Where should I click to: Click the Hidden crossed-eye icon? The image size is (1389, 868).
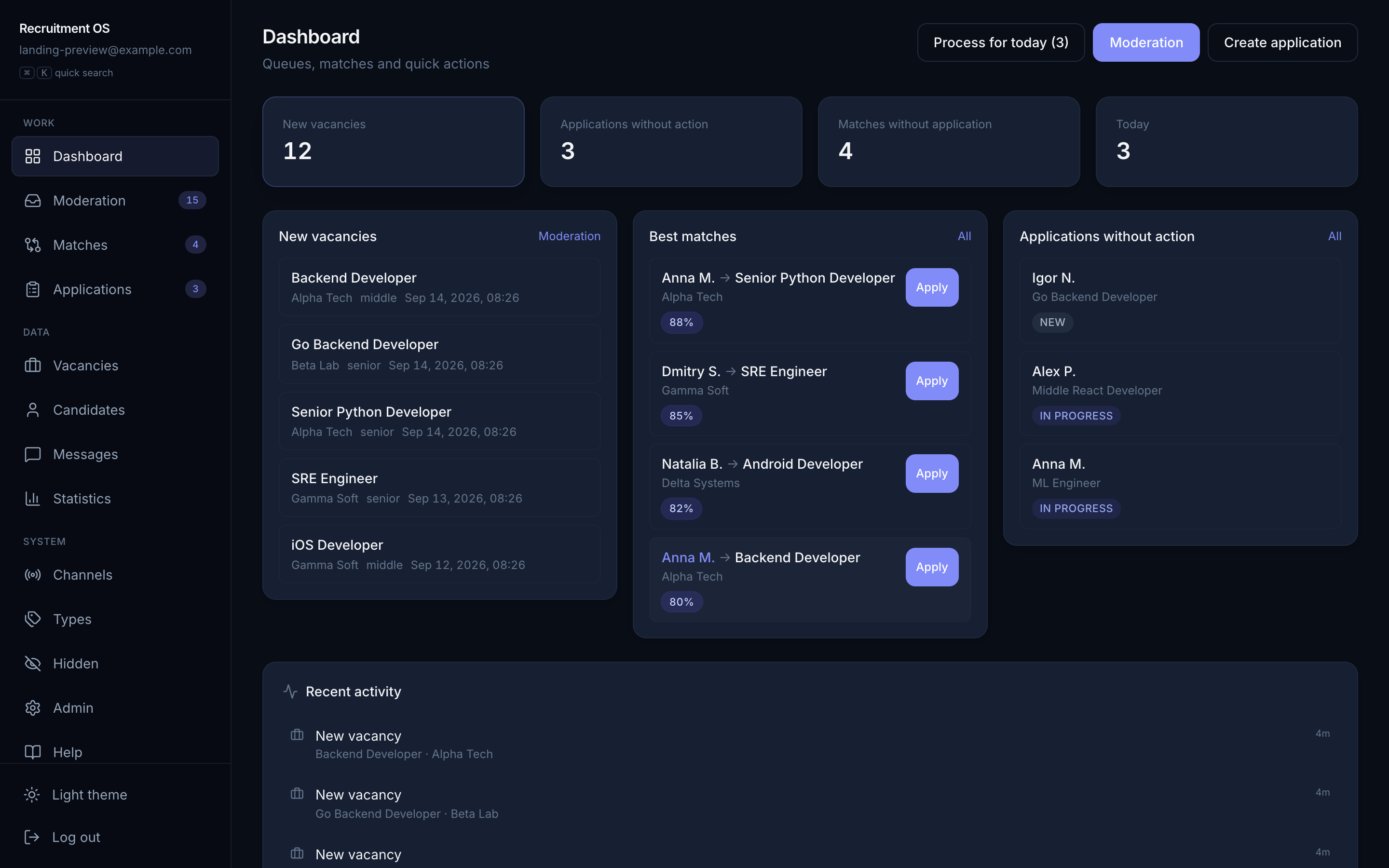(x=33, y=664)
